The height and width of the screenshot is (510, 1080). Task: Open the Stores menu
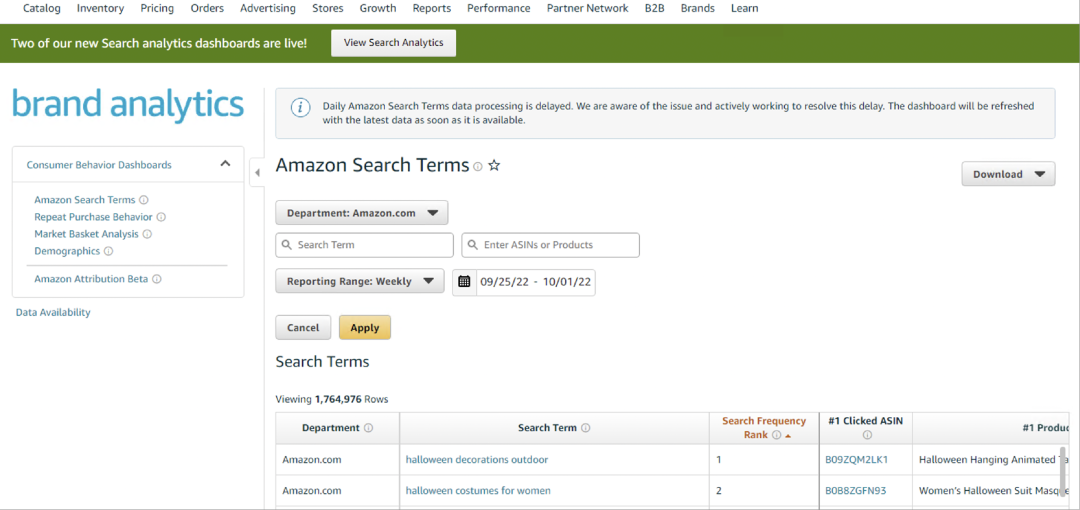[328, 8]
